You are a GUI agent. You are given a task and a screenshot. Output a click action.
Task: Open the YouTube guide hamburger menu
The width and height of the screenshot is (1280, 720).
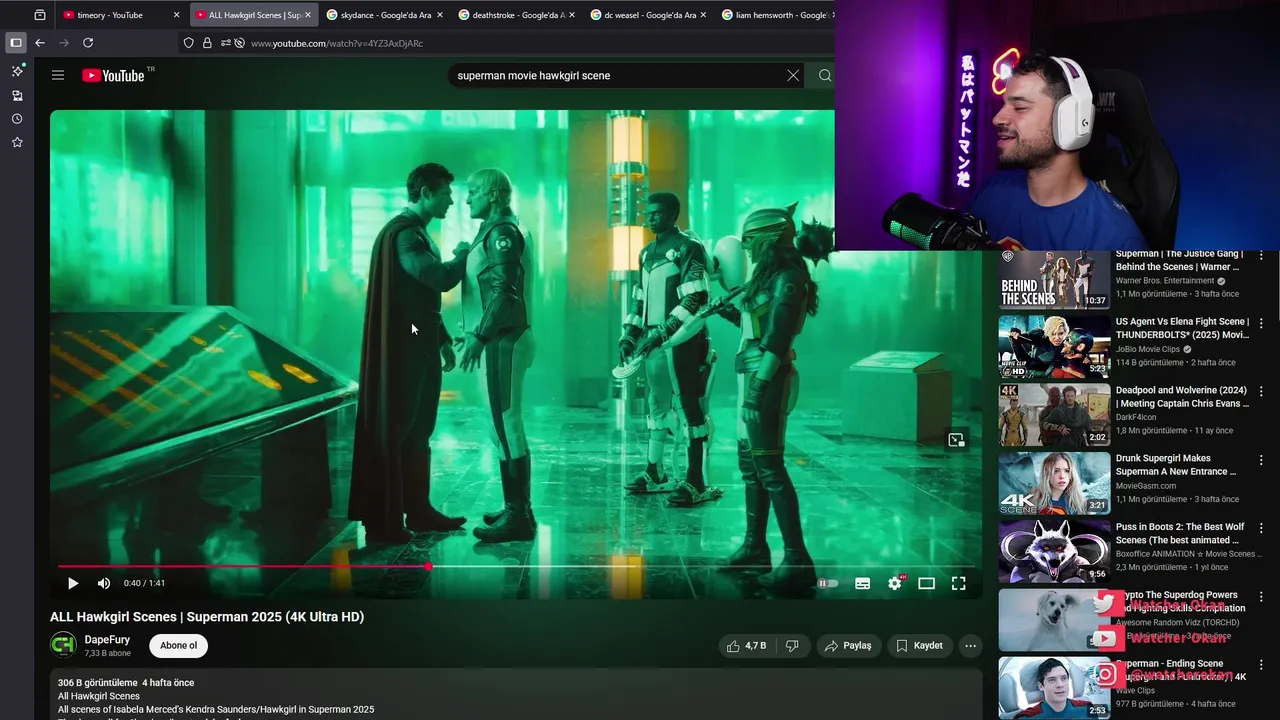58,75
